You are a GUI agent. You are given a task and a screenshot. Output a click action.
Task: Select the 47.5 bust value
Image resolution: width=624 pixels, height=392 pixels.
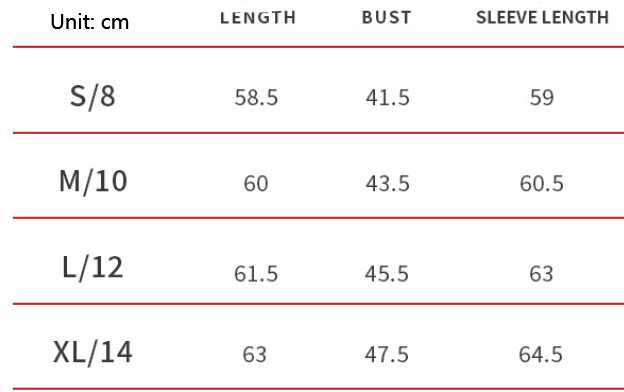point(386,354)
